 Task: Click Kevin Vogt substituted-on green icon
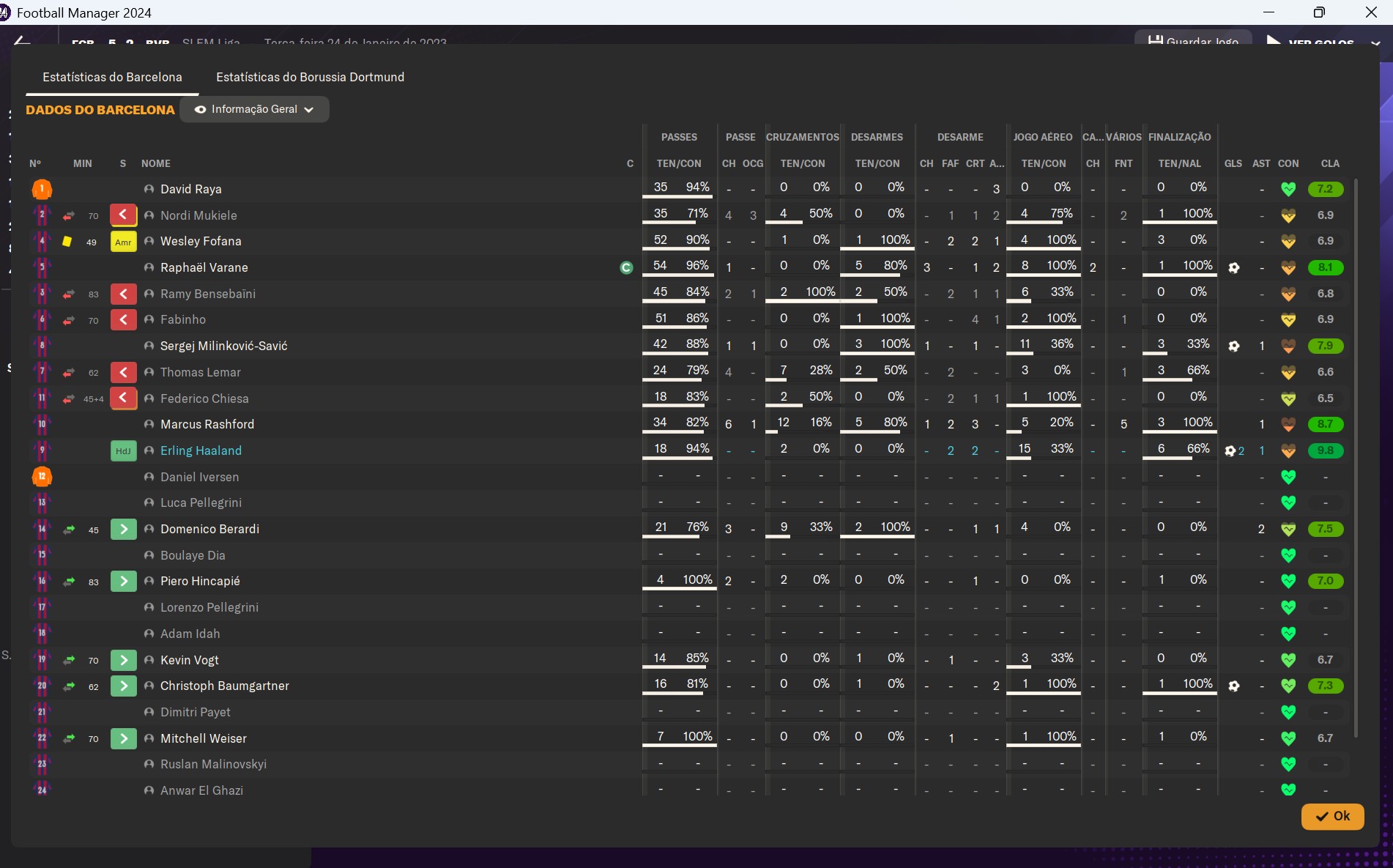(x=124, y=660)
